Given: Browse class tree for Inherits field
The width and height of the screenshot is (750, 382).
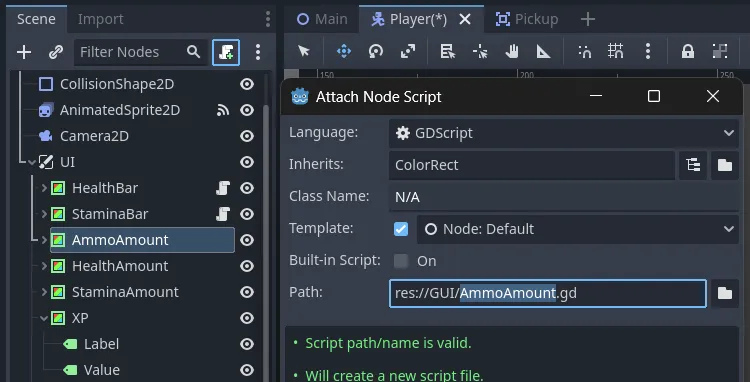Looking at the screenshot, I should [693, 165].
